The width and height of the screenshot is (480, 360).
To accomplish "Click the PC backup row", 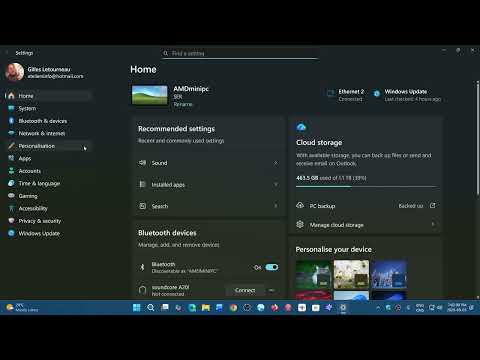I will click(366, 206).
